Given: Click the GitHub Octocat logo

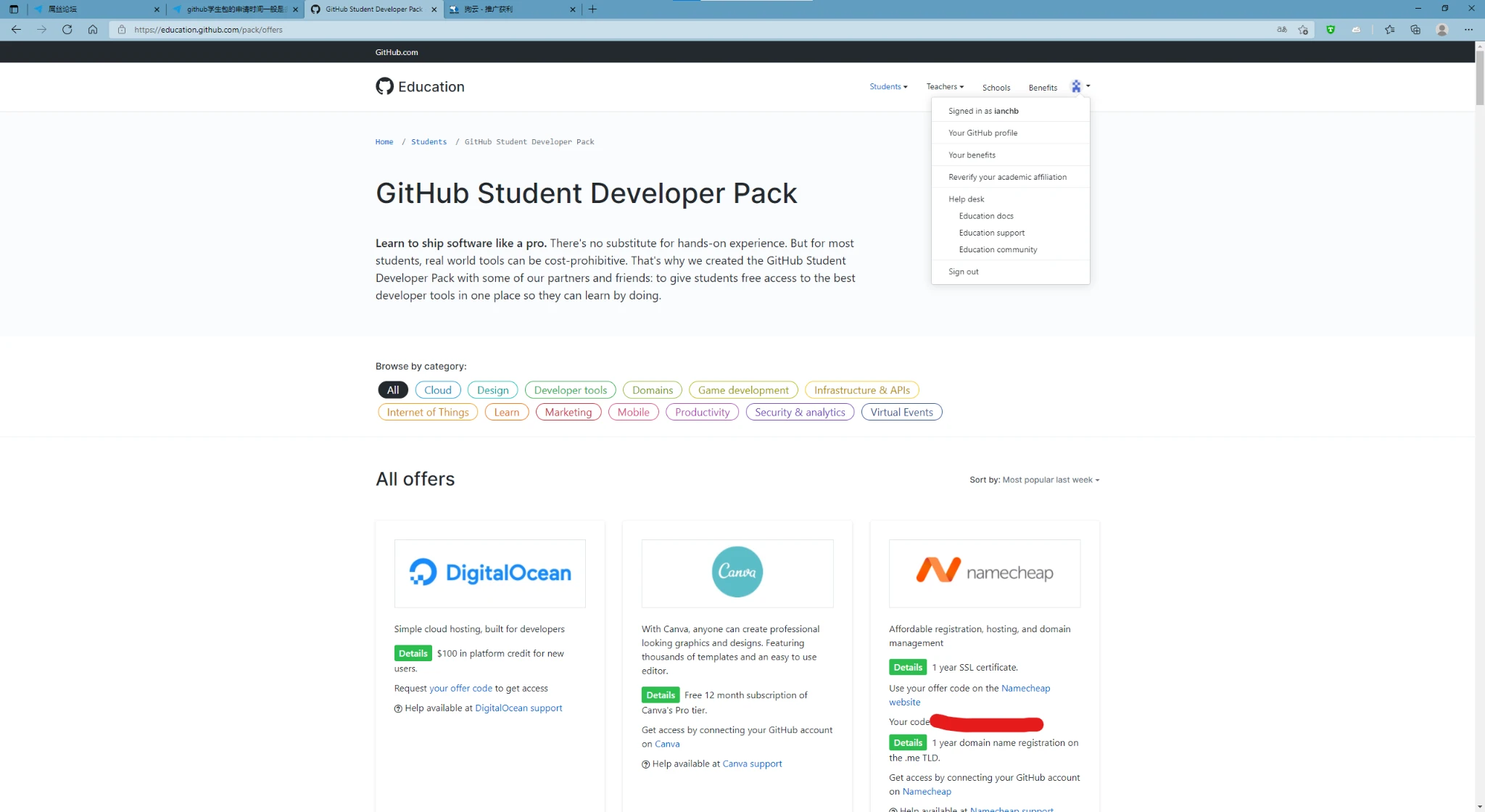Looking at the screenshot, I should (384, 86).
